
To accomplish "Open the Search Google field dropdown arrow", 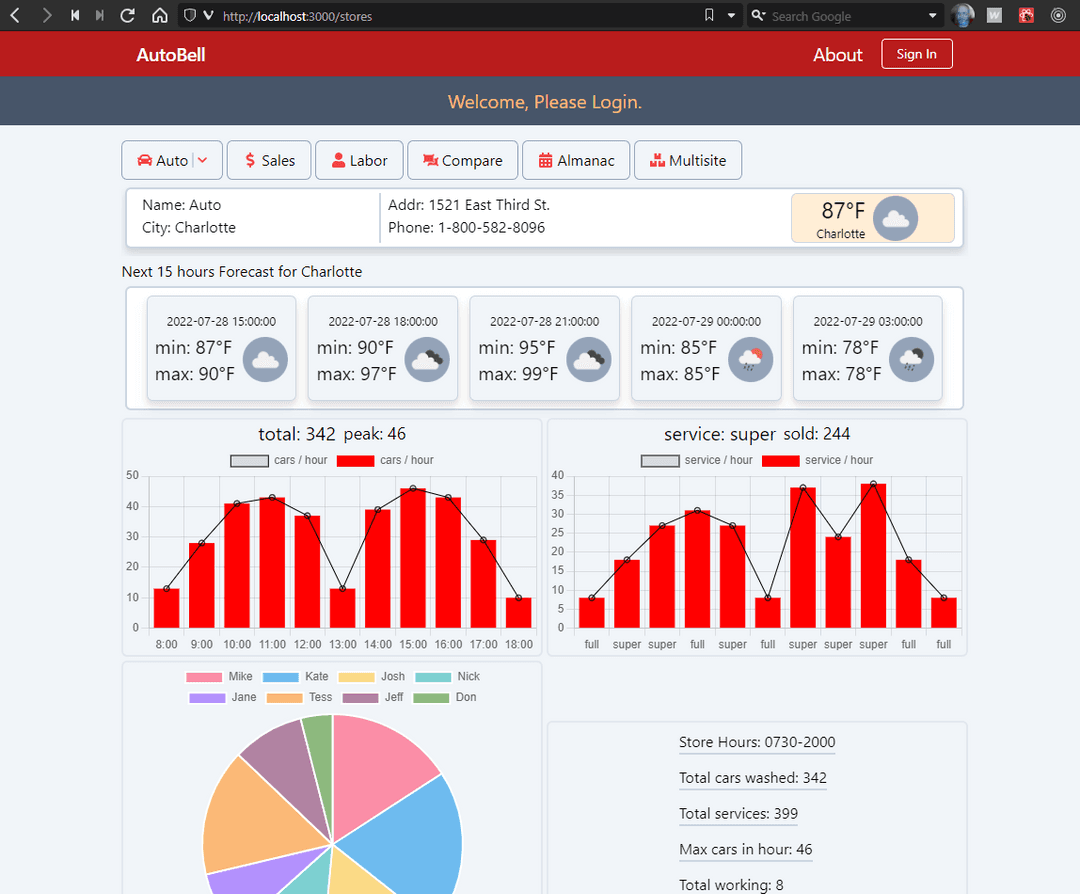I will point(933,15).
